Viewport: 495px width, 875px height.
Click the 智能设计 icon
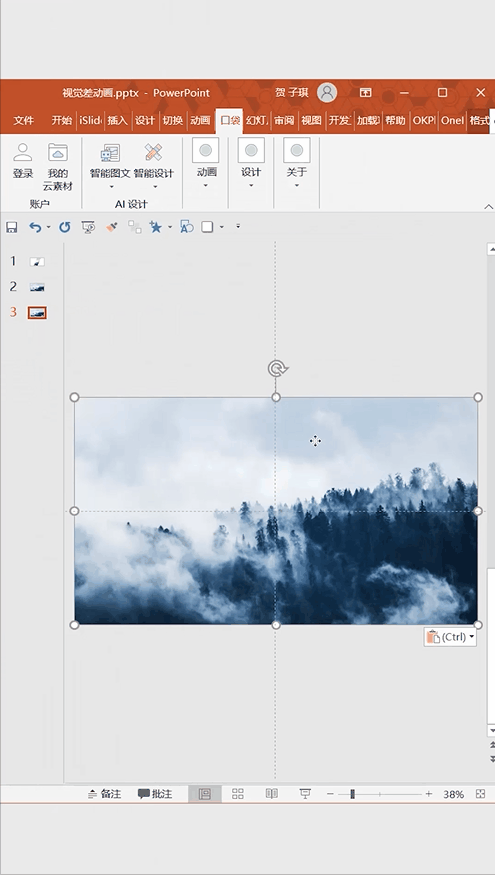coord(153,152)
